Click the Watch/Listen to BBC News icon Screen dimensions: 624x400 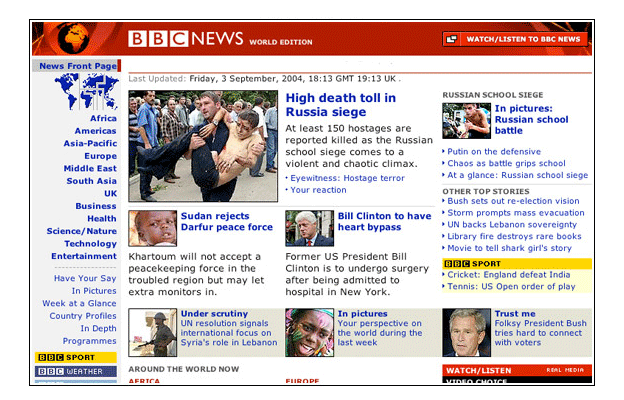(x=452, y=39)
